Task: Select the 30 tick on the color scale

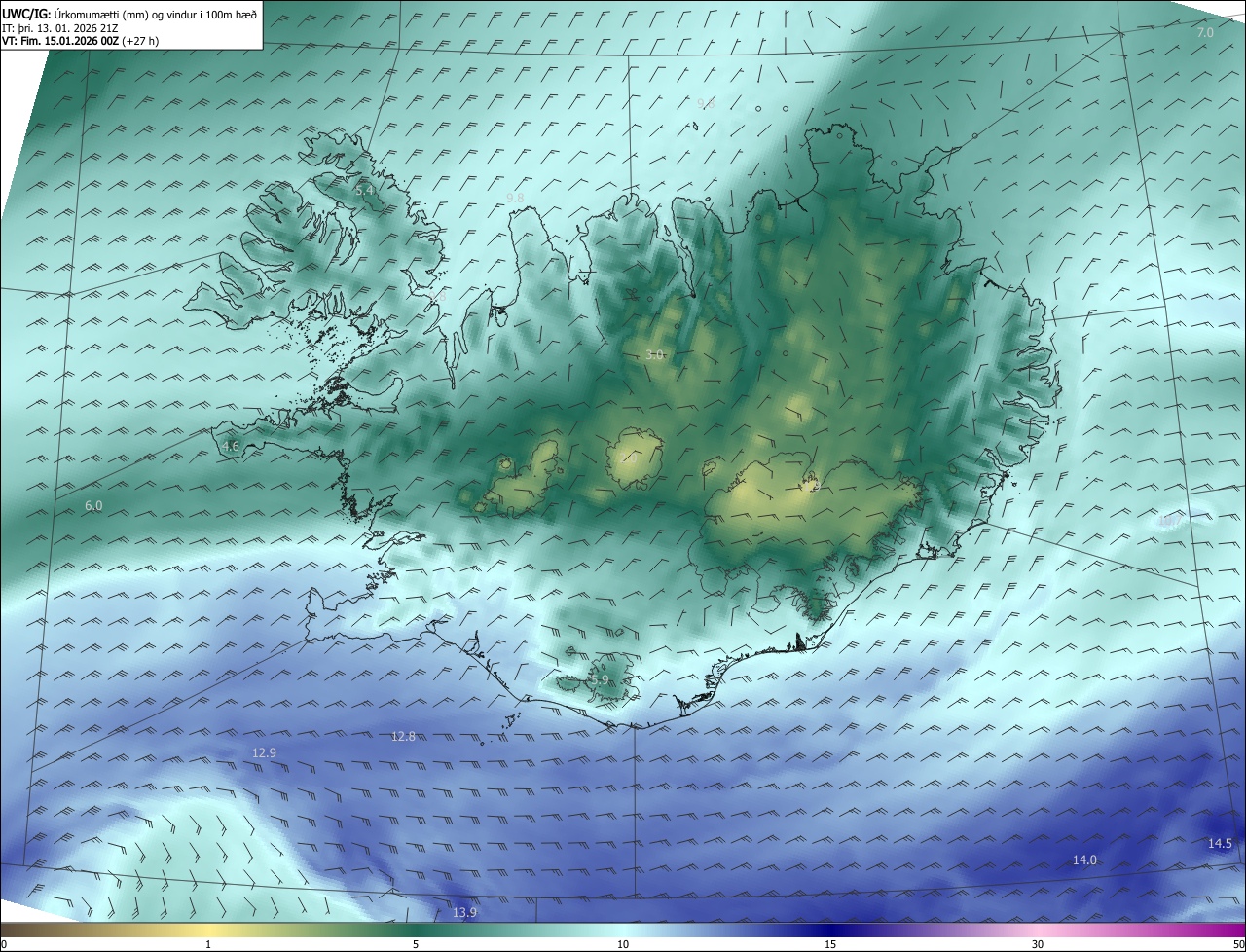Action: coord(1038,945)
